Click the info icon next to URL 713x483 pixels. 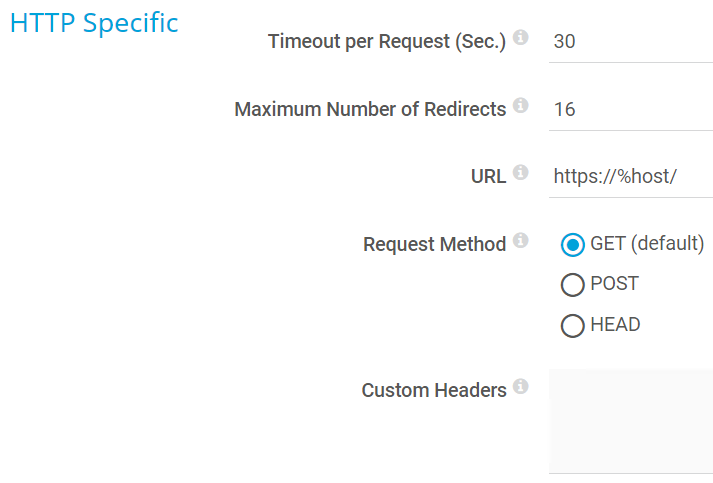pos(520,172)
